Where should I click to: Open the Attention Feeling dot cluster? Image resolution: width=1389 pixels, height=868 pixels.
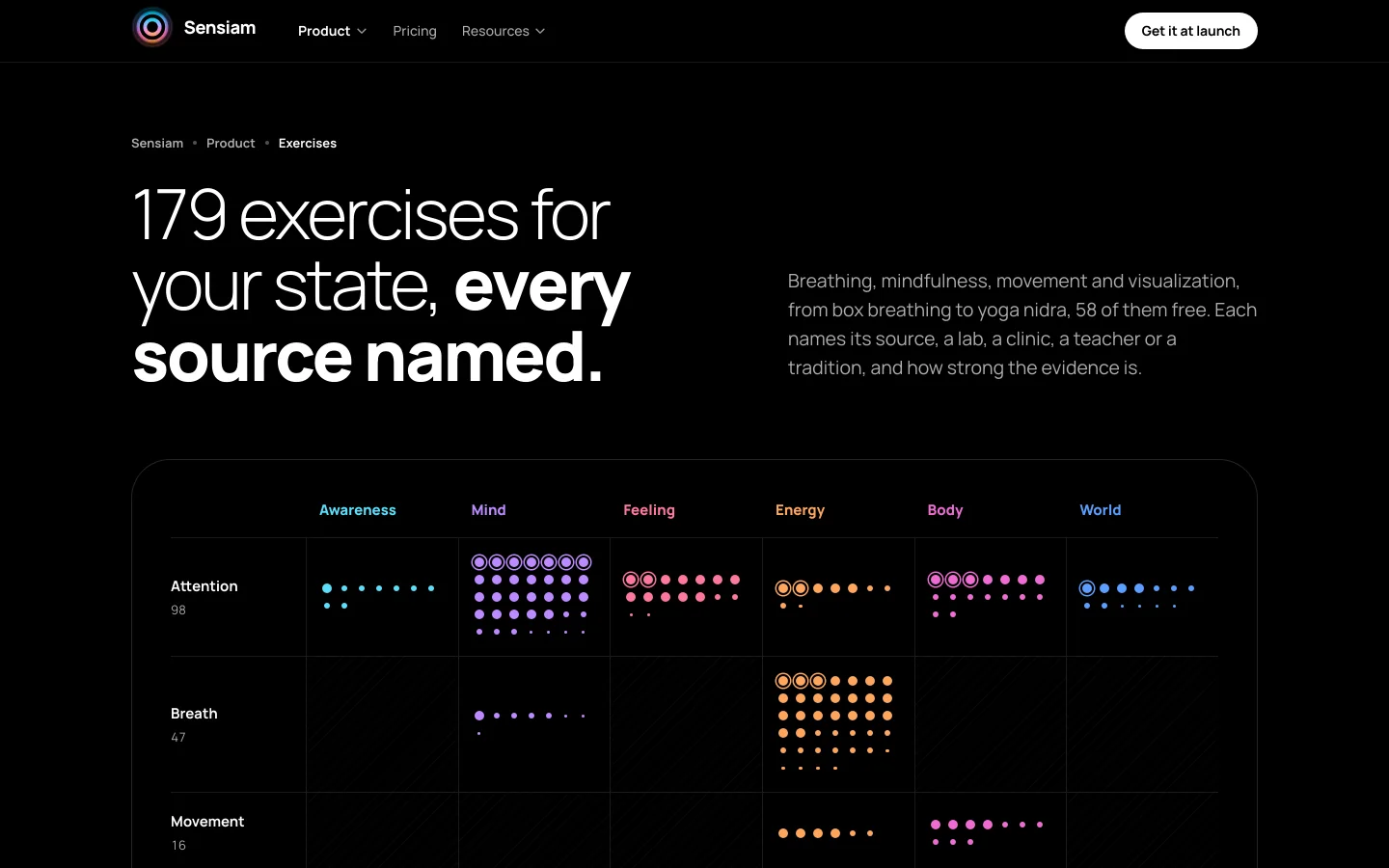click(683, 597)
